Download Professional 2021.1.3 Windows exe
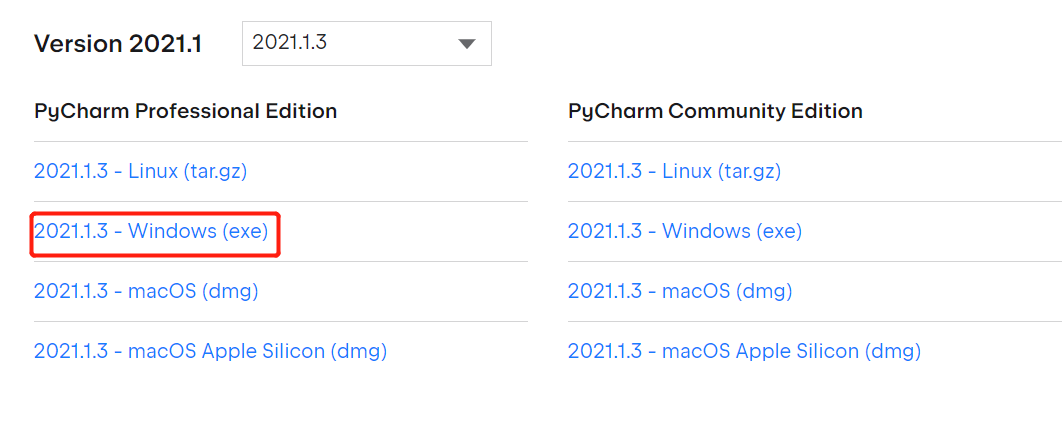 coord(151,231)
